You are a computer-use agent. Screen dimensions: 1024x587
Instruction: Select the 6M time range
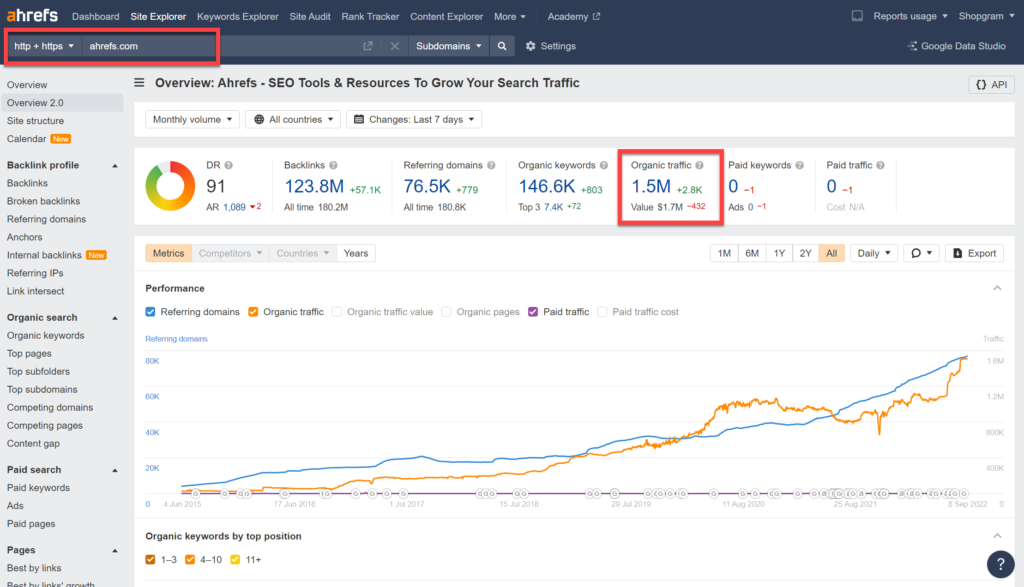click(x=752, y=253)
